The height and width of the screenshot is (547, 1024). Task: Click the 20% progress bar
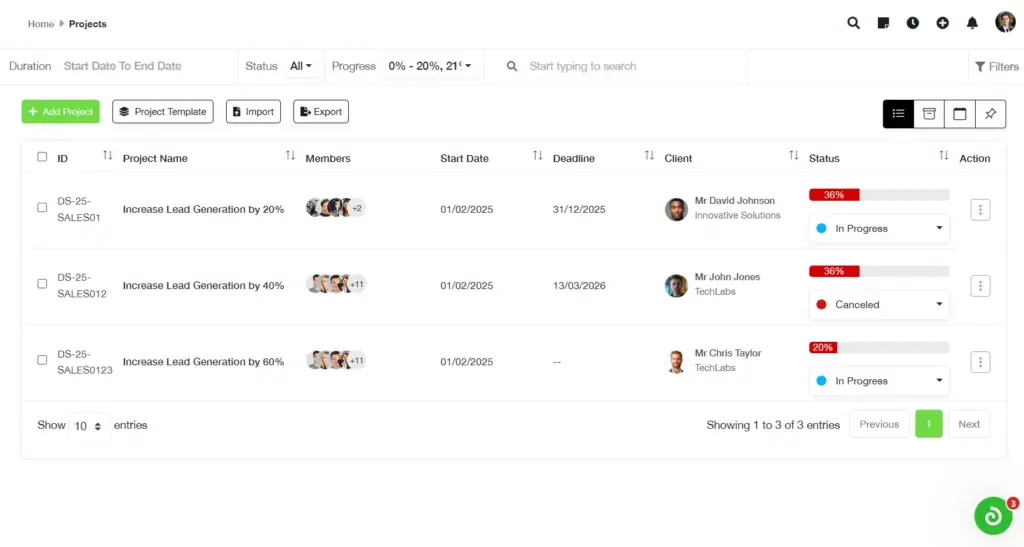(878, 347)
